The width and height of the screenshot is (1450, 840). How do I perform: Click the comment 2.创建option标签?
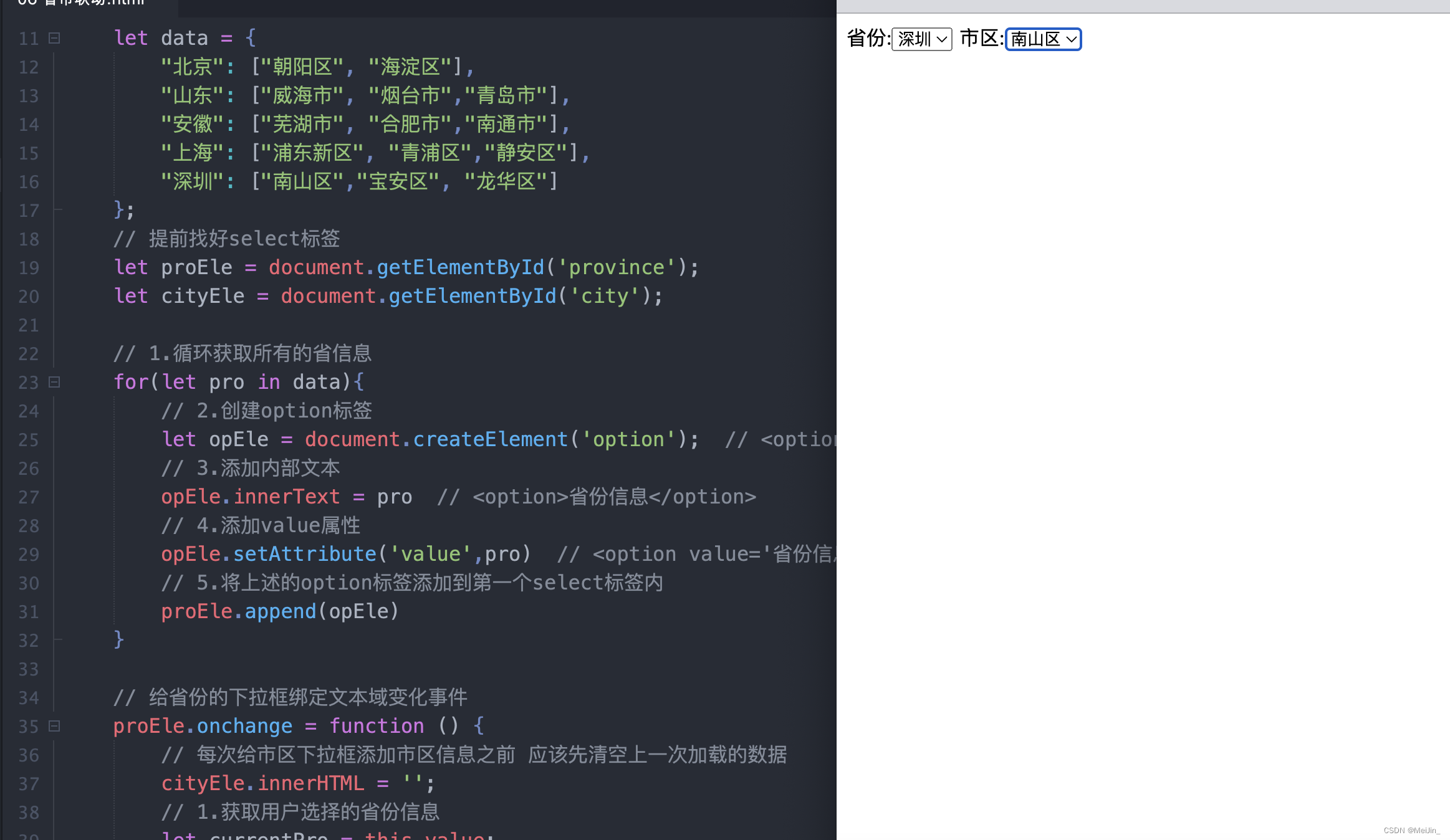(x=267, y=411)
